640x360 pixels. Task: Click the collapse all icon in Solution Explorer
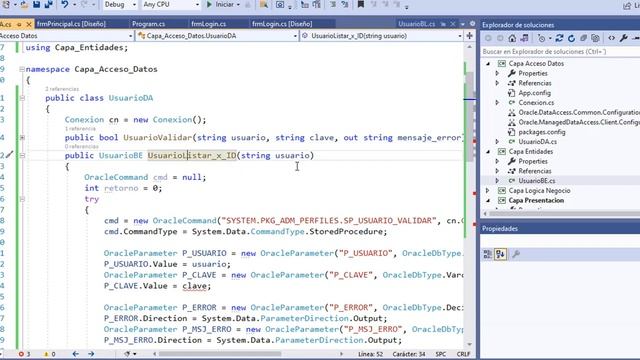tap(583, 38)
